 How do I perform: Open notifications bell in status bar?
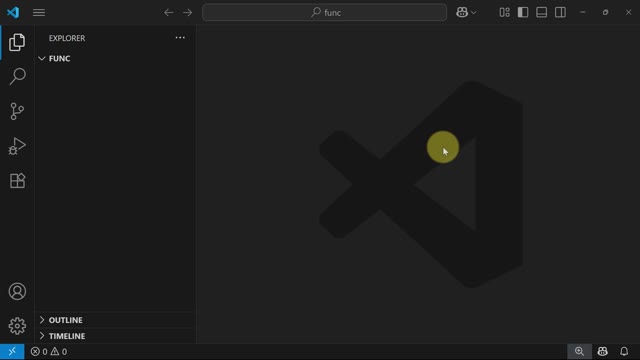tap(624, 351)
